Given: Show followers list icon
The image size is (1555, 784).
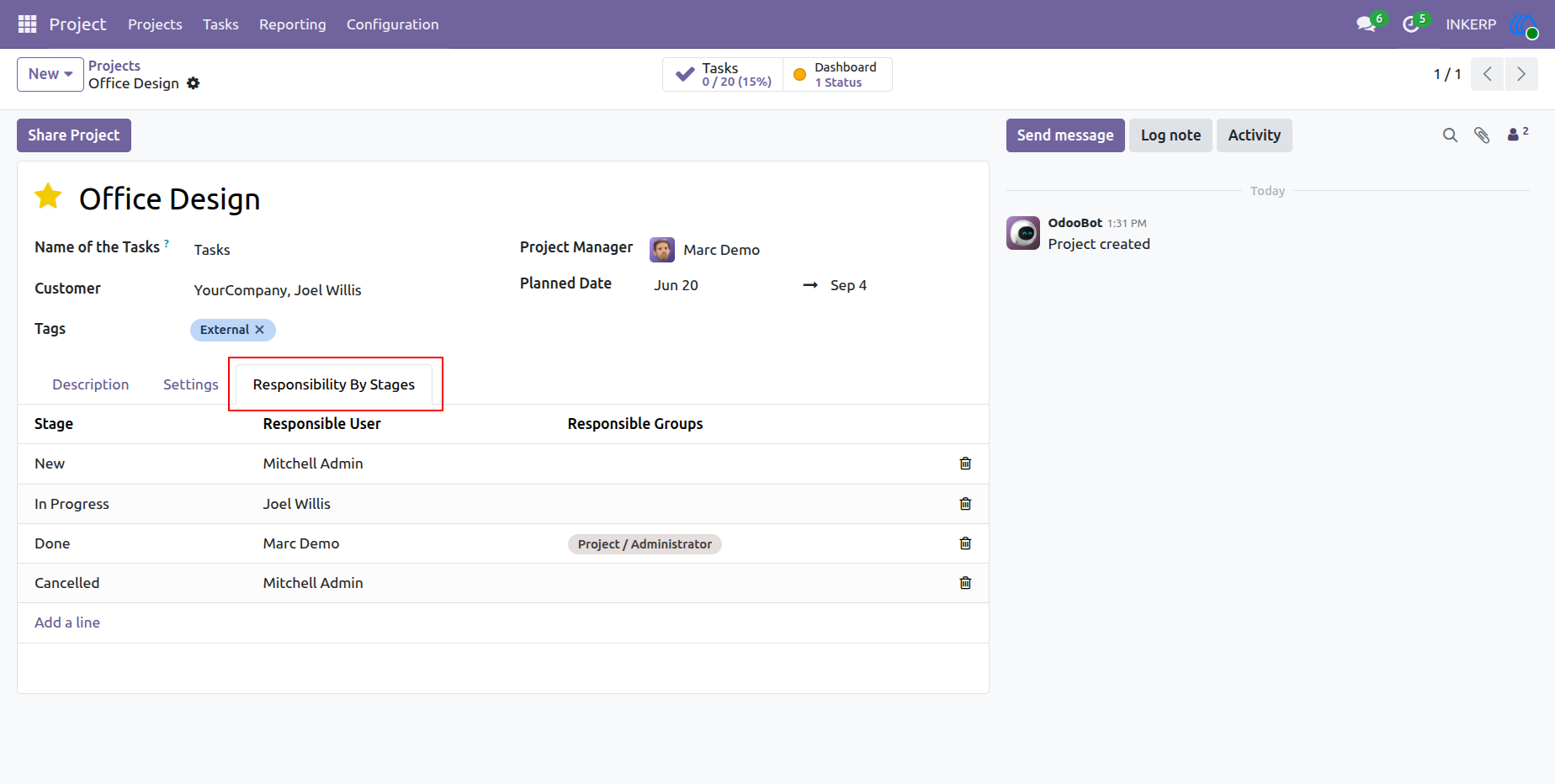Looking at the screenshot, I should tap(1517, 135).
